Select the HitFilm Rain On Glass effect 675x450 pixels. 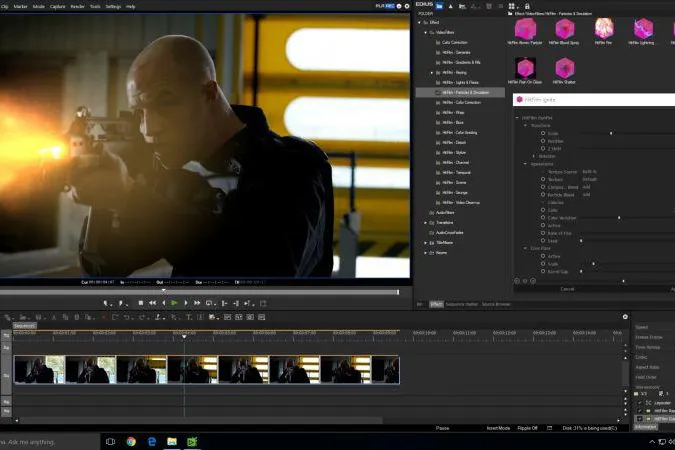click(x=525, y=71)
